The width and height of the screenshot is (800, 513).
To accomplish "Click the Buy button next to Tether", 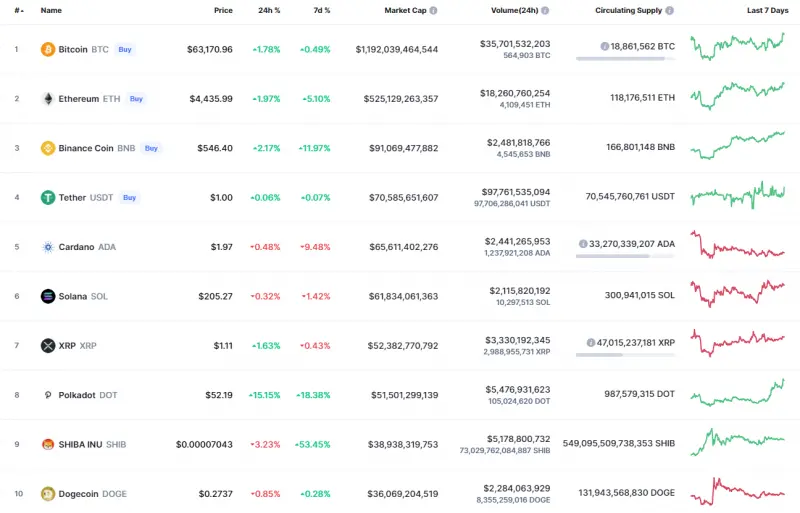I will [130, 198].
